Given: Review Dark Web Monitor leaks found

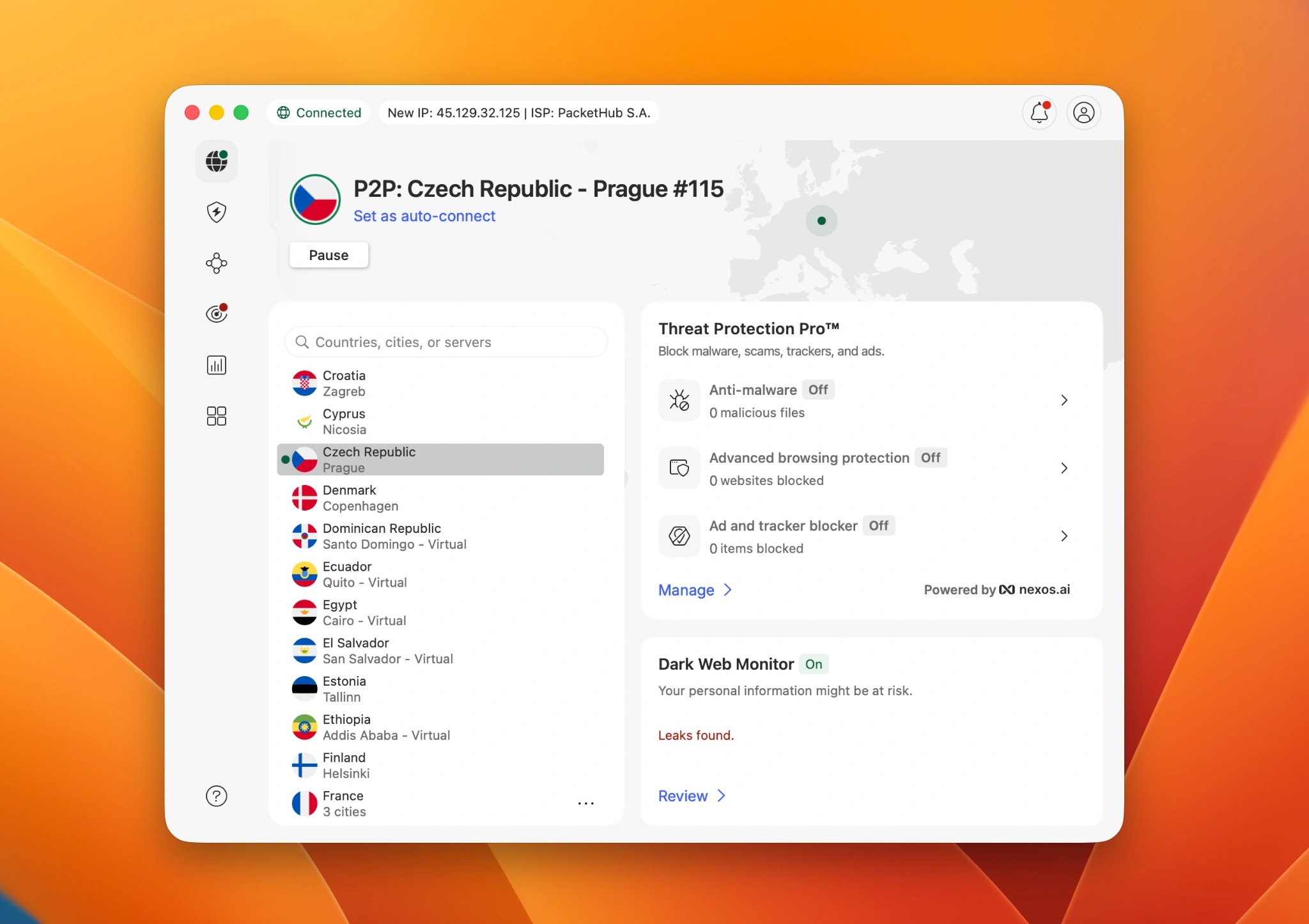Looking at the screenshot, I should click(x=691, y=796).
